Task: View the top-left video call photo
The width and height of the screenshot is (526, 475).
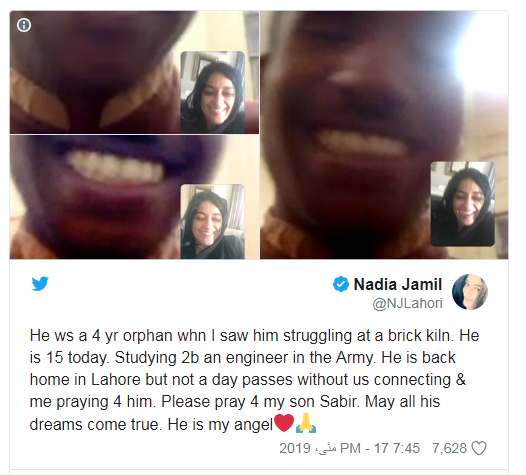Action: click(x=134, y=72)
